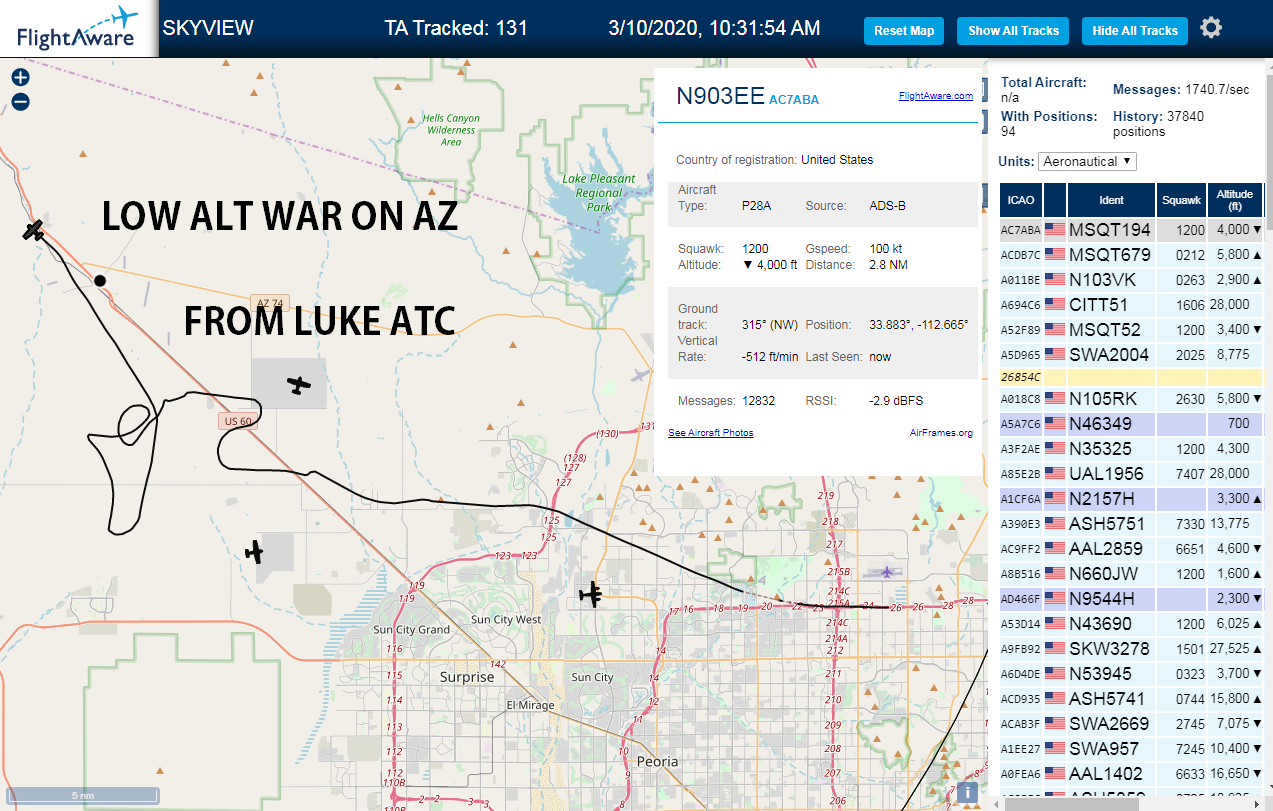Select the N2157H aircraft row
This screenshot has width=1273, height=811.
(1131, 498)
